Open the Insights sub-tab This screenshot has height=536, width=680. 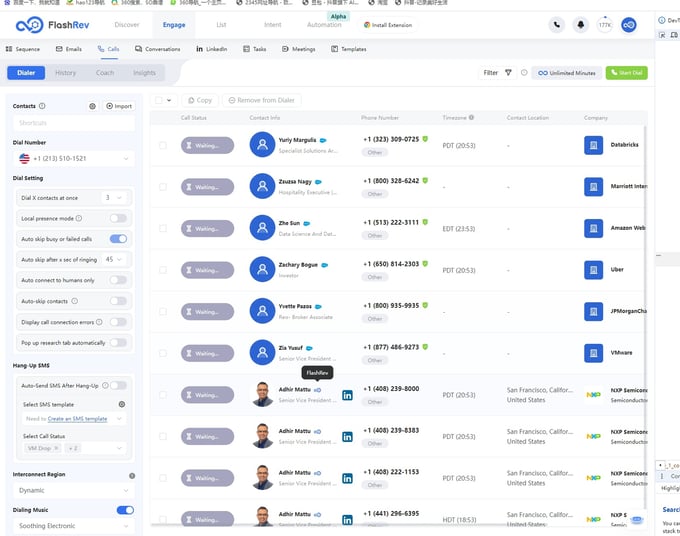coord(144,72)
